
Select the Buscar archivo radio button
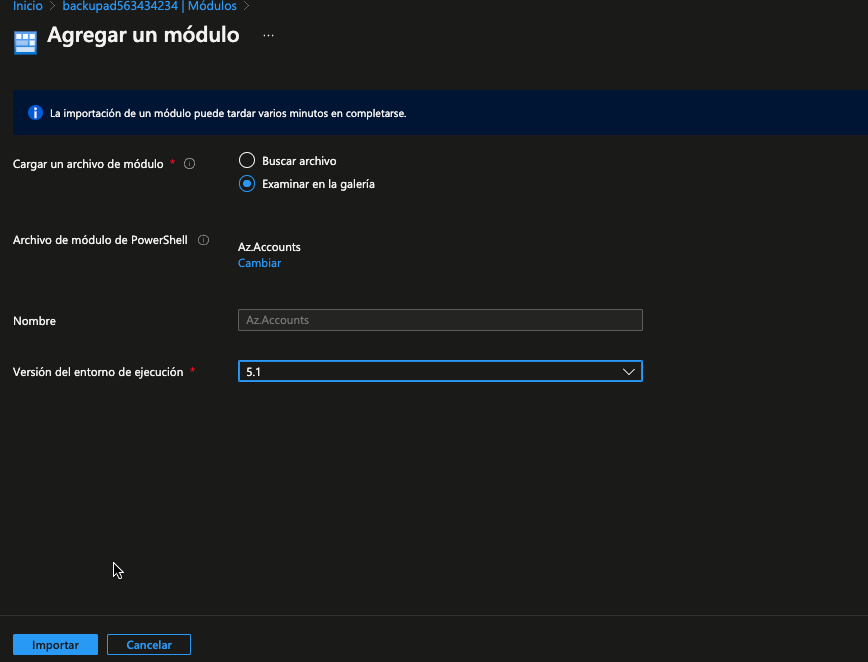tap(247, 160)
